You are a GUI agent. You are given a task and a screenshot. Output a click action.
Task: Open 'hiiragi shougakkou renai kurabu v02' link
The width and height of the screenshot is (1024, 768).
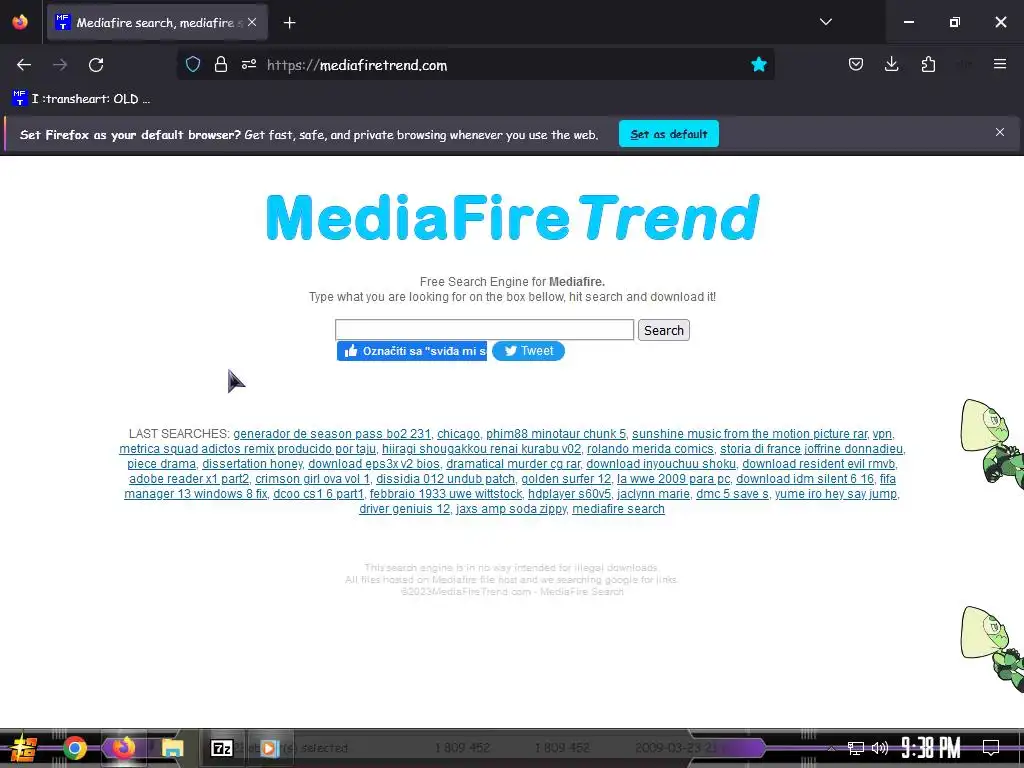481,449
